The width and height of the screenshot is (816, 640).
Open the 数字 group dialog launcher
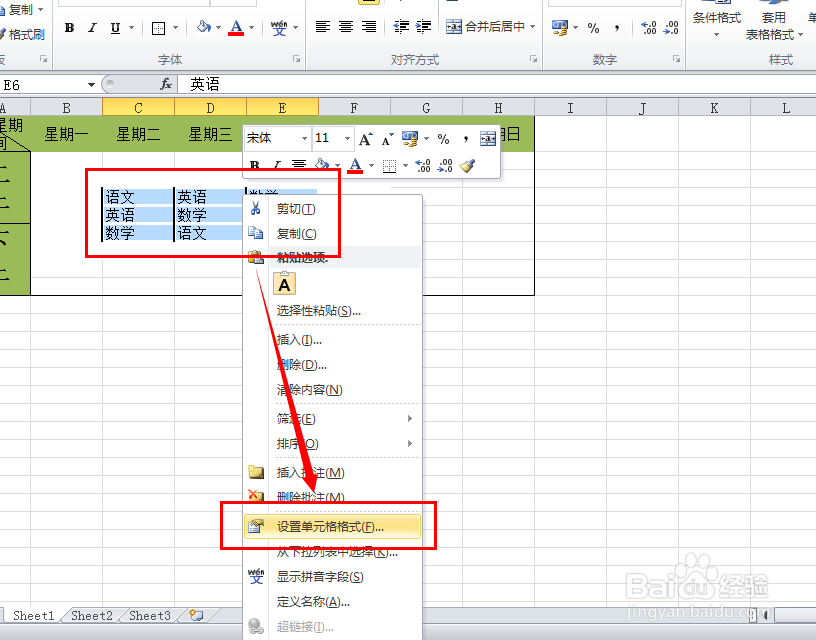point(677,59)
